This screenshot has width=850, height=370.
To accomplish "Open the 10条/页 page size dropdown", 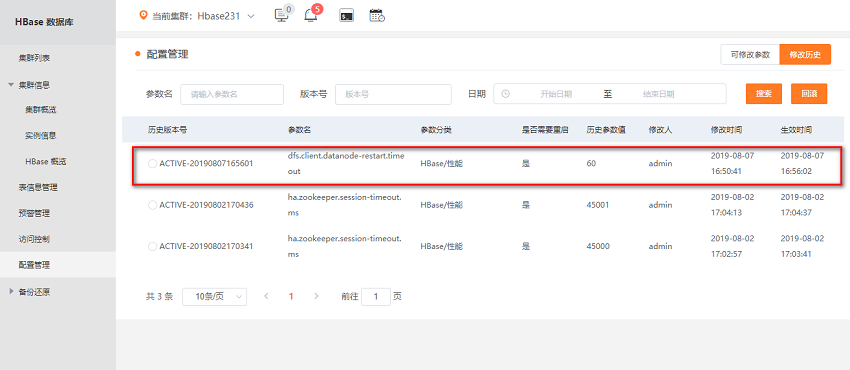I will point(215,297).
